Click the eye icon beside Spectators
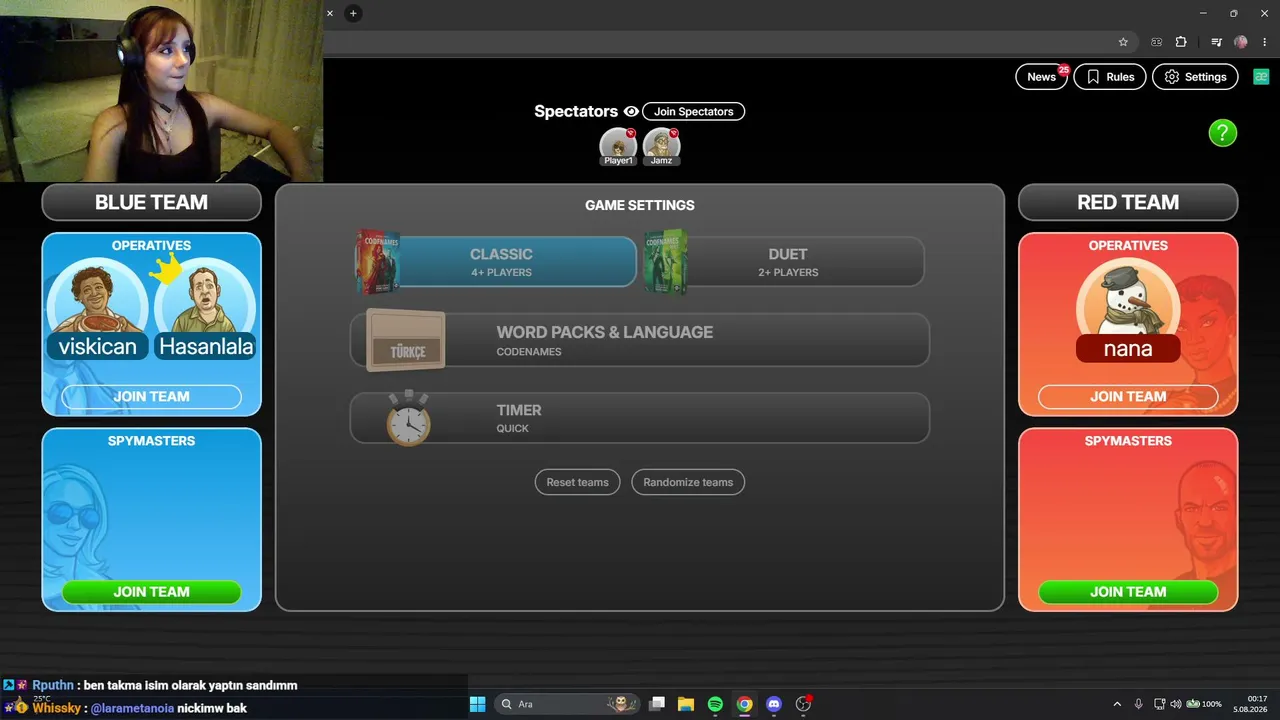Image resolution: width=1280 pixels, height=720 pixels. click(631, 112)
